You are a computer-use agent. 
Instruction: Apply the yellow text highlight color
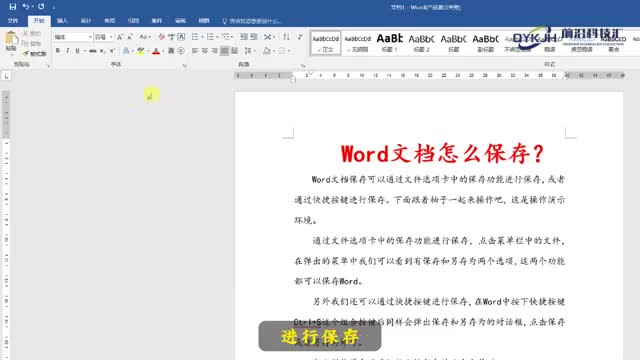click(140, 51)
